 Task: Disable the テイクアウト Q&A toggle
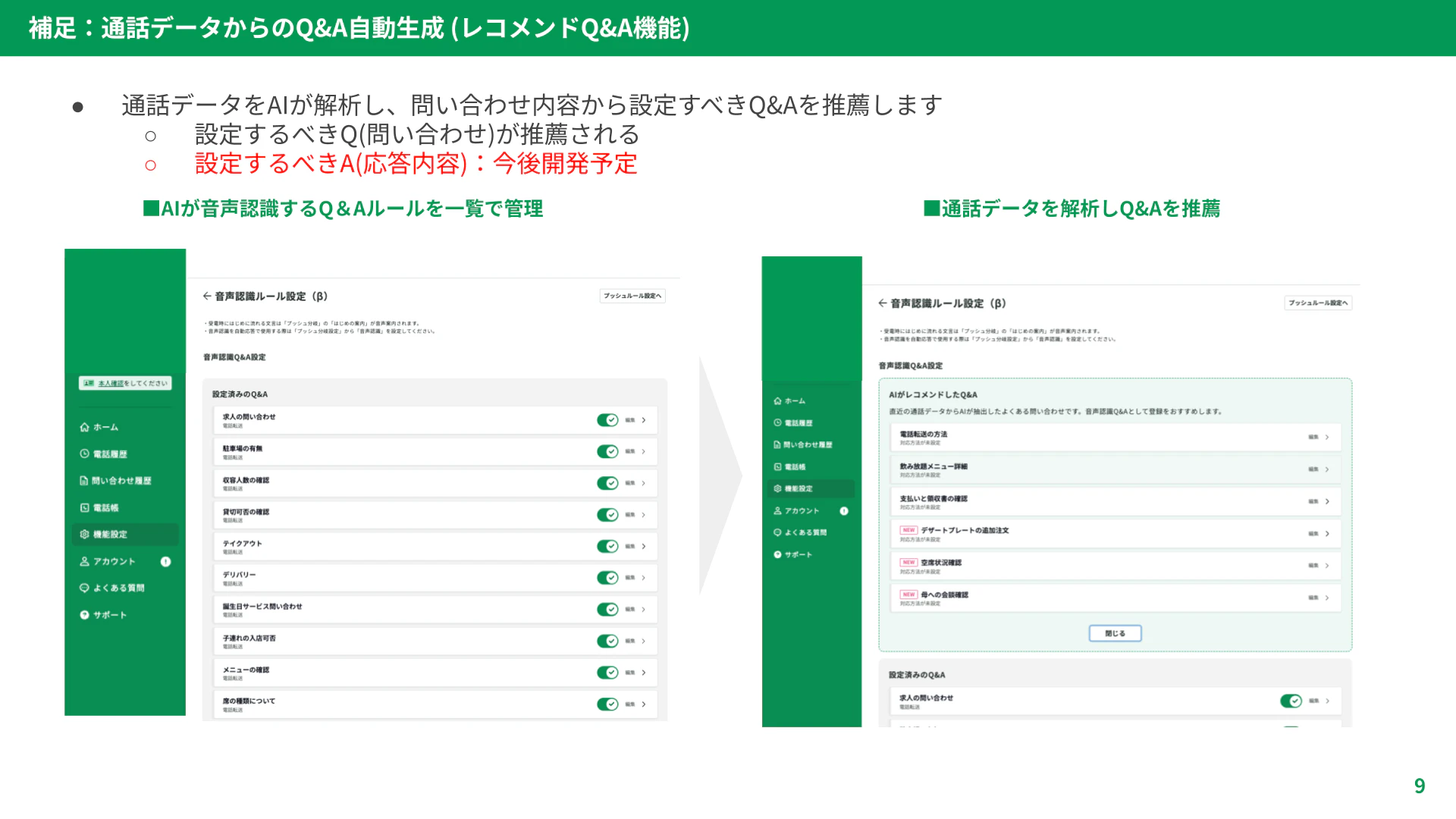pos(607,547)
